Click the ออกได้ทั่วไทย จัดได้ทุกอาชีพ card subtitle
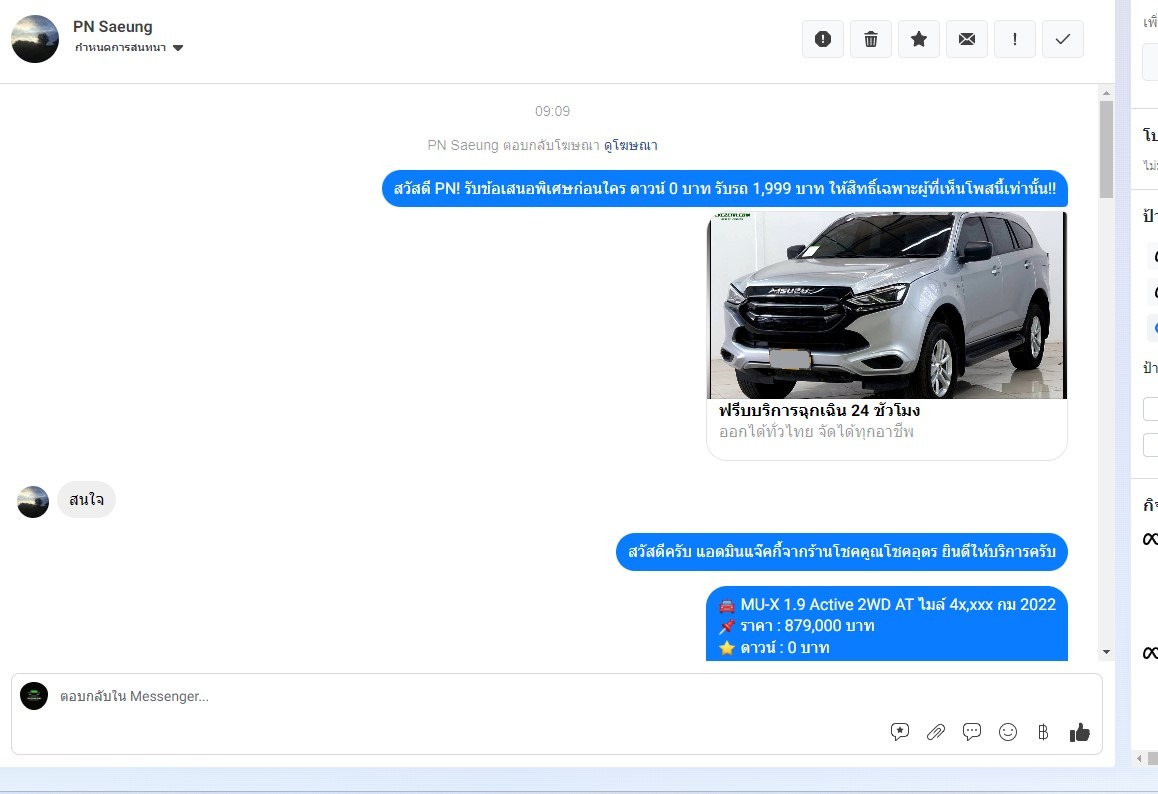Screen dimensions: 1158x794 pos(816,432)
